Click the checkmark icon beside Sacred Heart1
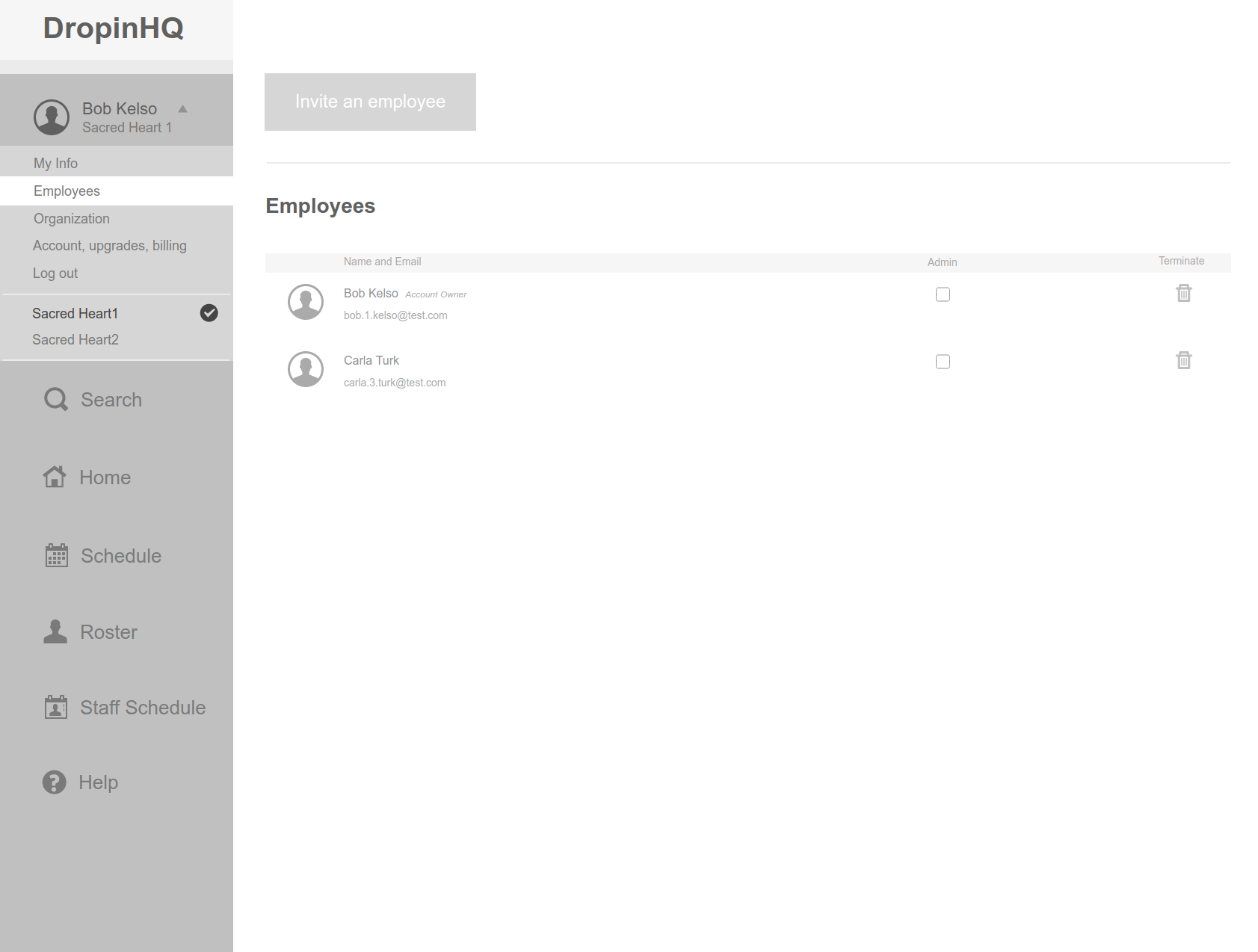The image size is (1258, 952). click(209, 313)
